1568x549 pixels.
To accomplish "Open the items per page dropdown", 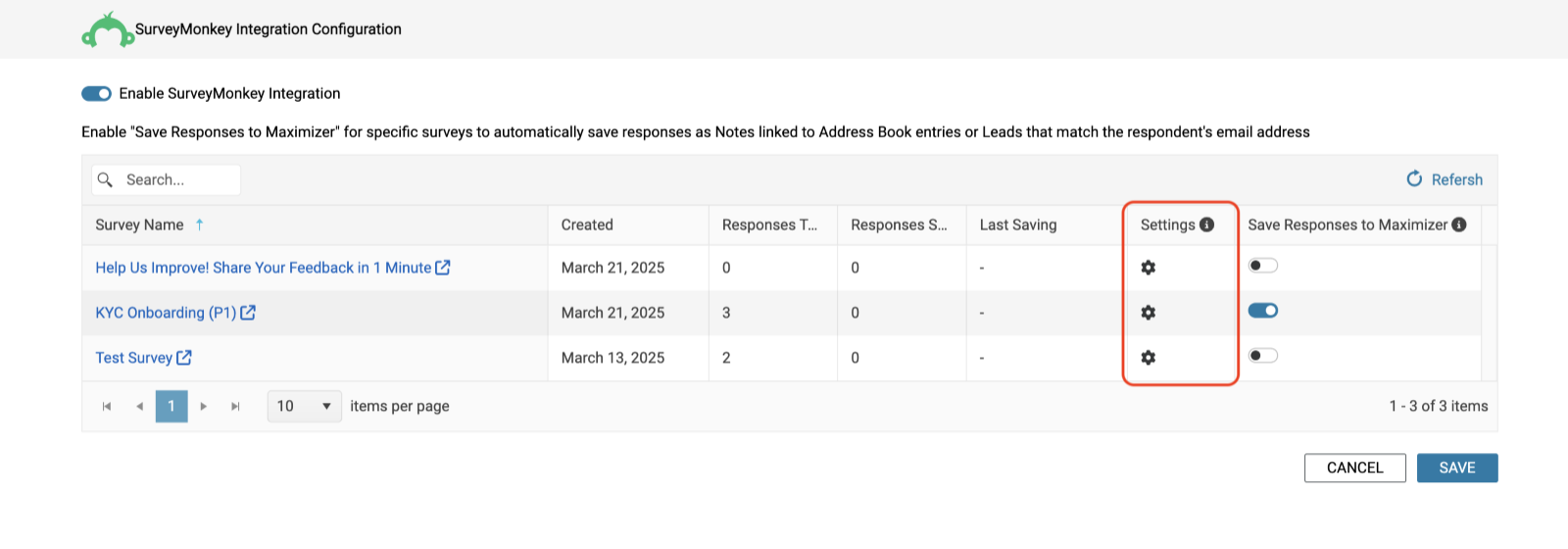I will coord(305,406).
